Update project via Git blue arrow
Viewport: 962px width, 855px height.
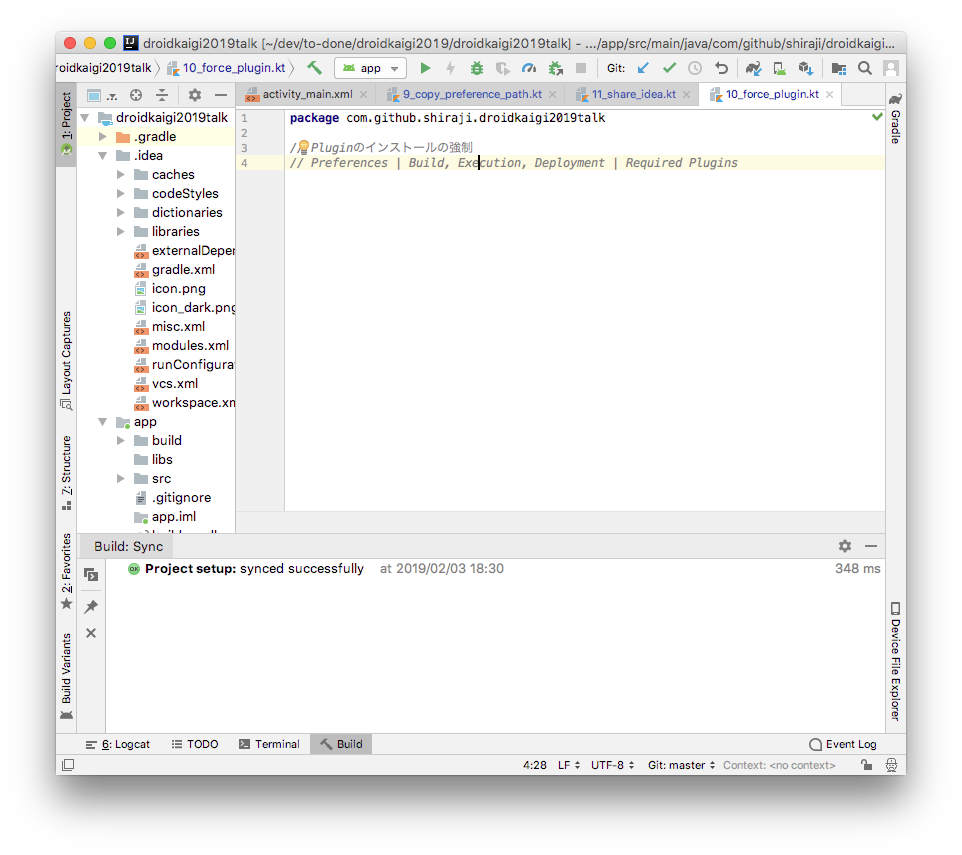643,68
